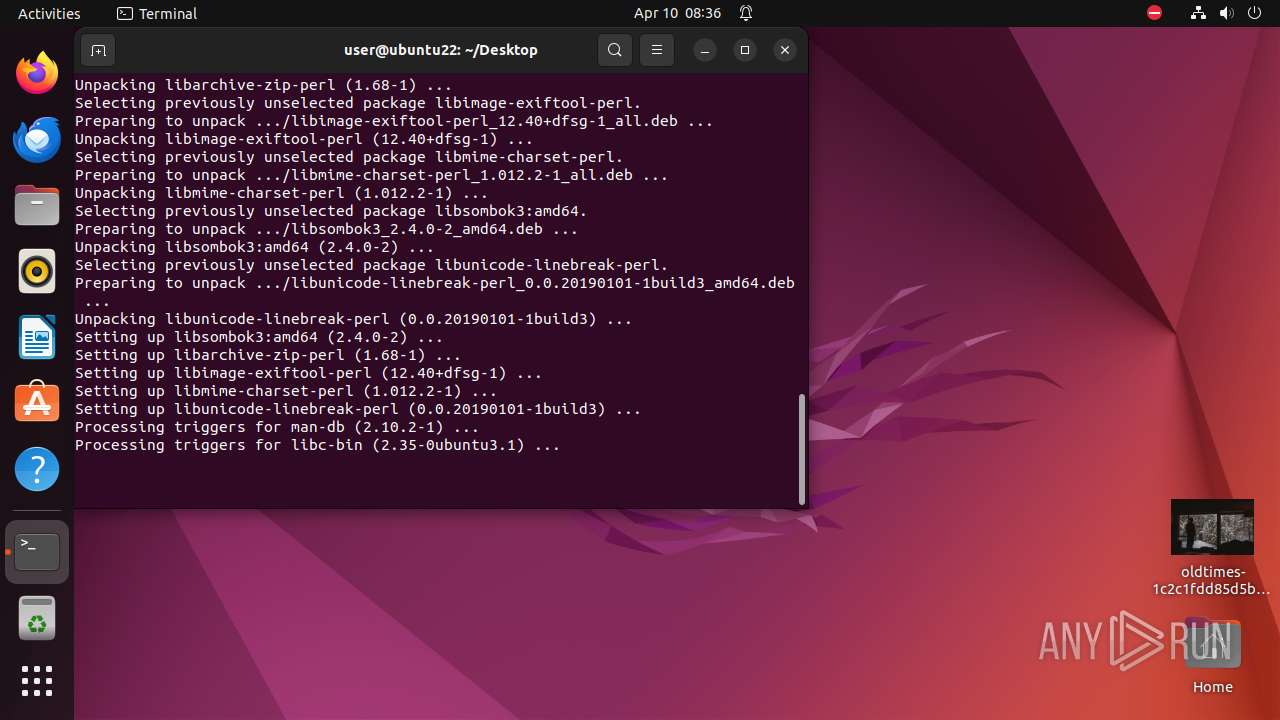Image resolution: width=1280 pixels, height=720 pixels.
Task: Click the line 'Processing triggers for man-db (2.10.2-1) ...'
Action: tap(277, 427)
